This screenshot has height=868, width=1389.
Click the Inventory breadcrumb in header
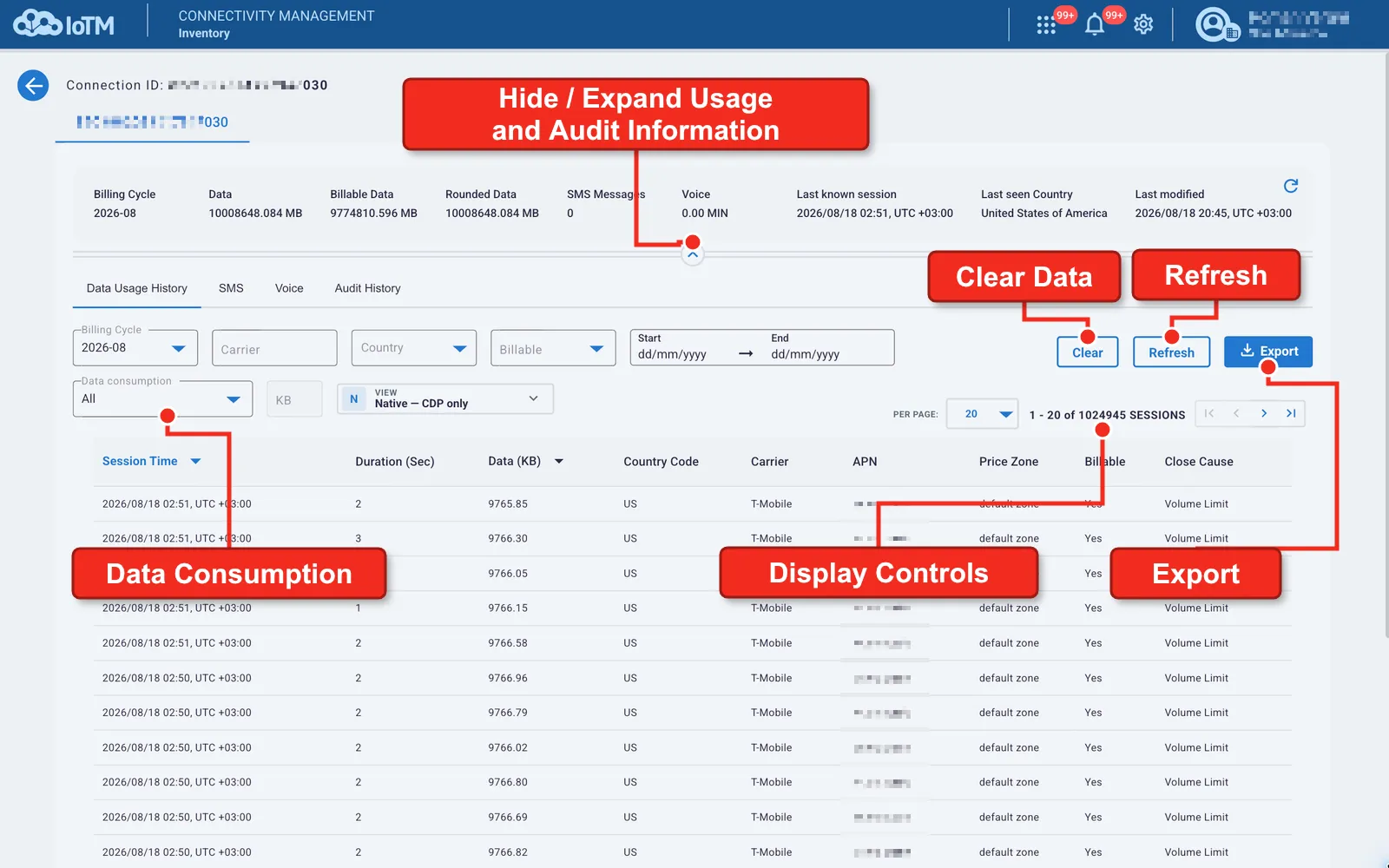pos(204,34)
